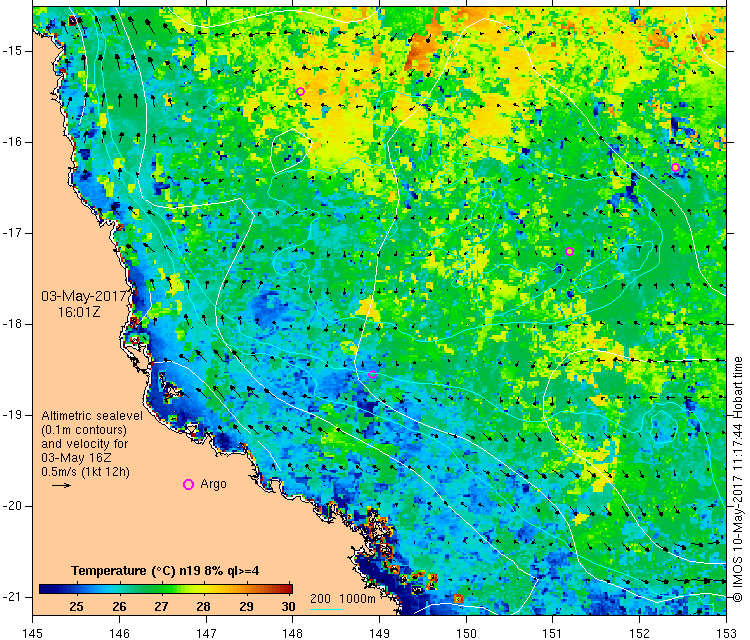This screenshot has height=640, width=750.
Task: Click the '16:01Z' time label
Action: point(79,312)
